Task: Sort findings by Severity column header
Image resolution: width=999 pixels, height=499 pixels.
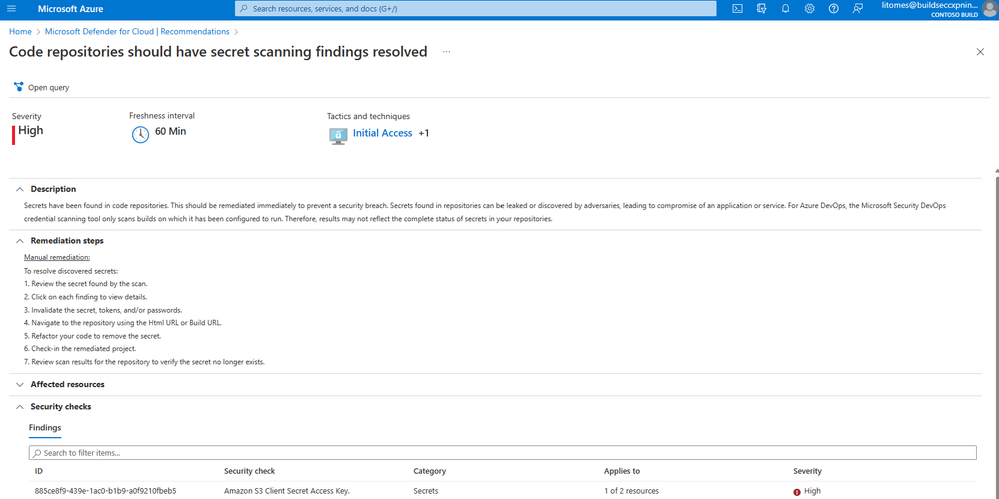Action: [x=807, y=471]
